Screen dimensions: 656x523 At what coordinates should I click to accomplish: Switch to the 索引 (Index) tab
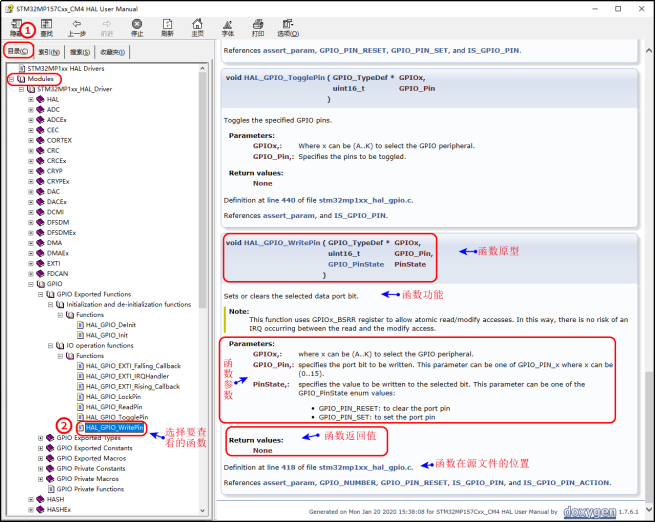[49, 52]
